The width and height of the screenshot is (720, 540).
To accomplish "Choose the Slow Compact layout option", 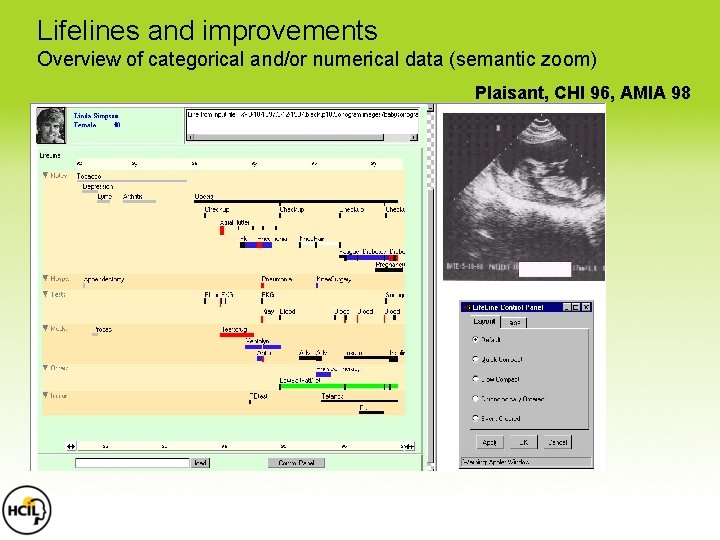I will (x=475, y=379).
